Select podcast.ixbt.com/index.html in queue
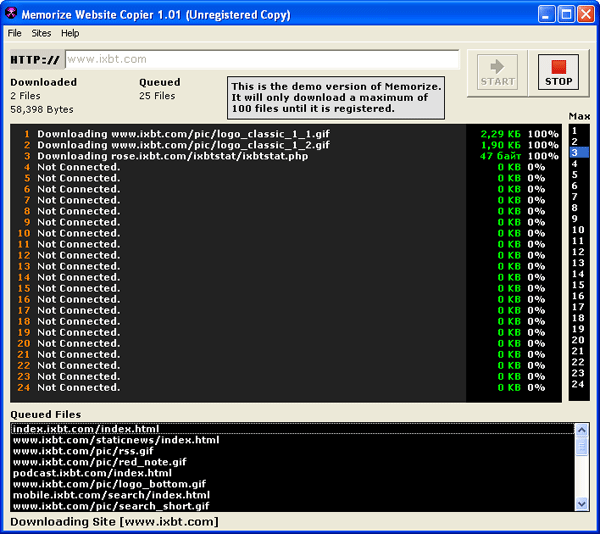The image size is (600, 534). tap(292, 473)
